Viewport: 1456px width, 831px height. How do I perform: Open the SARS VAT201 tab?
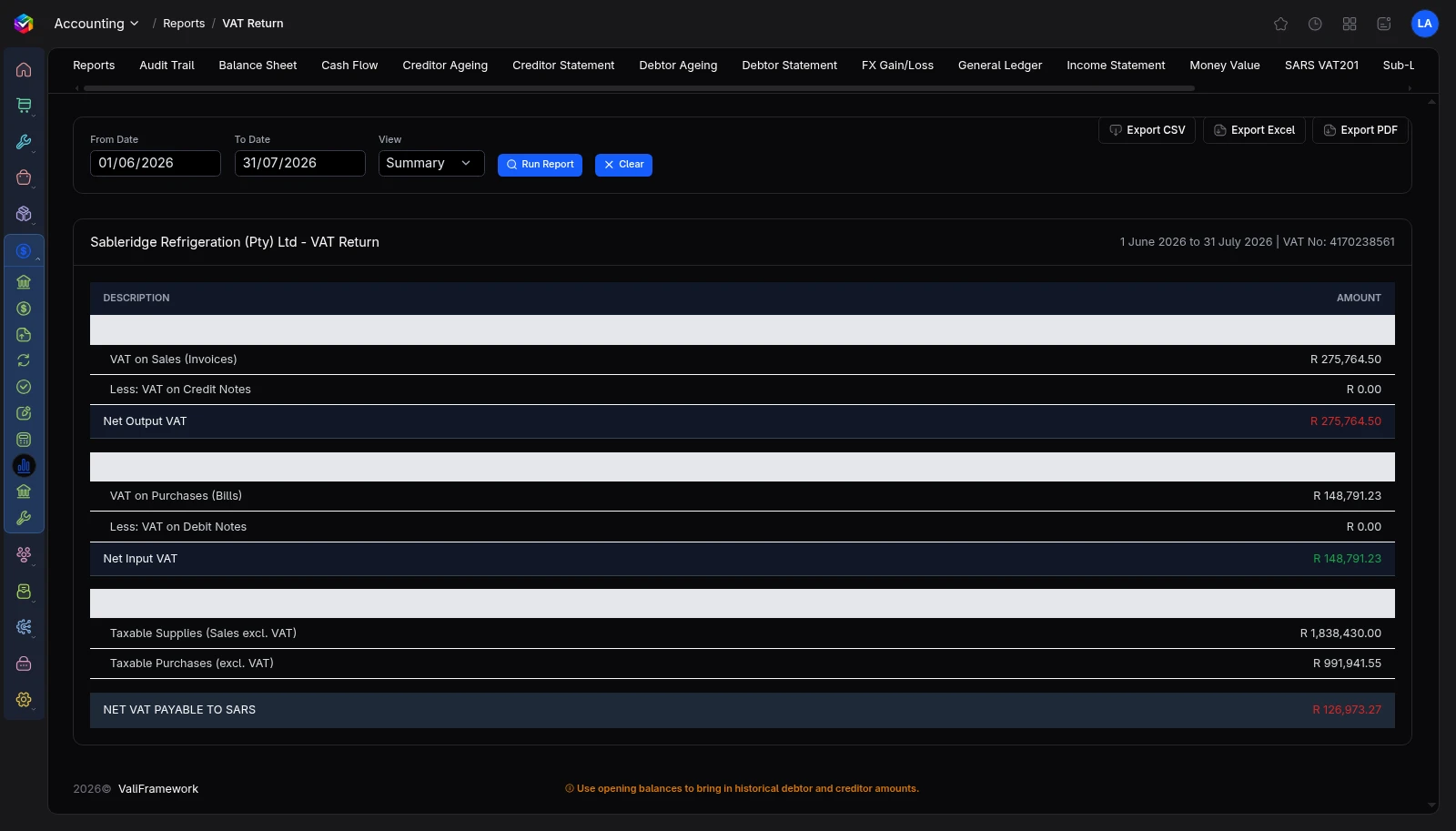[1321, 66]
